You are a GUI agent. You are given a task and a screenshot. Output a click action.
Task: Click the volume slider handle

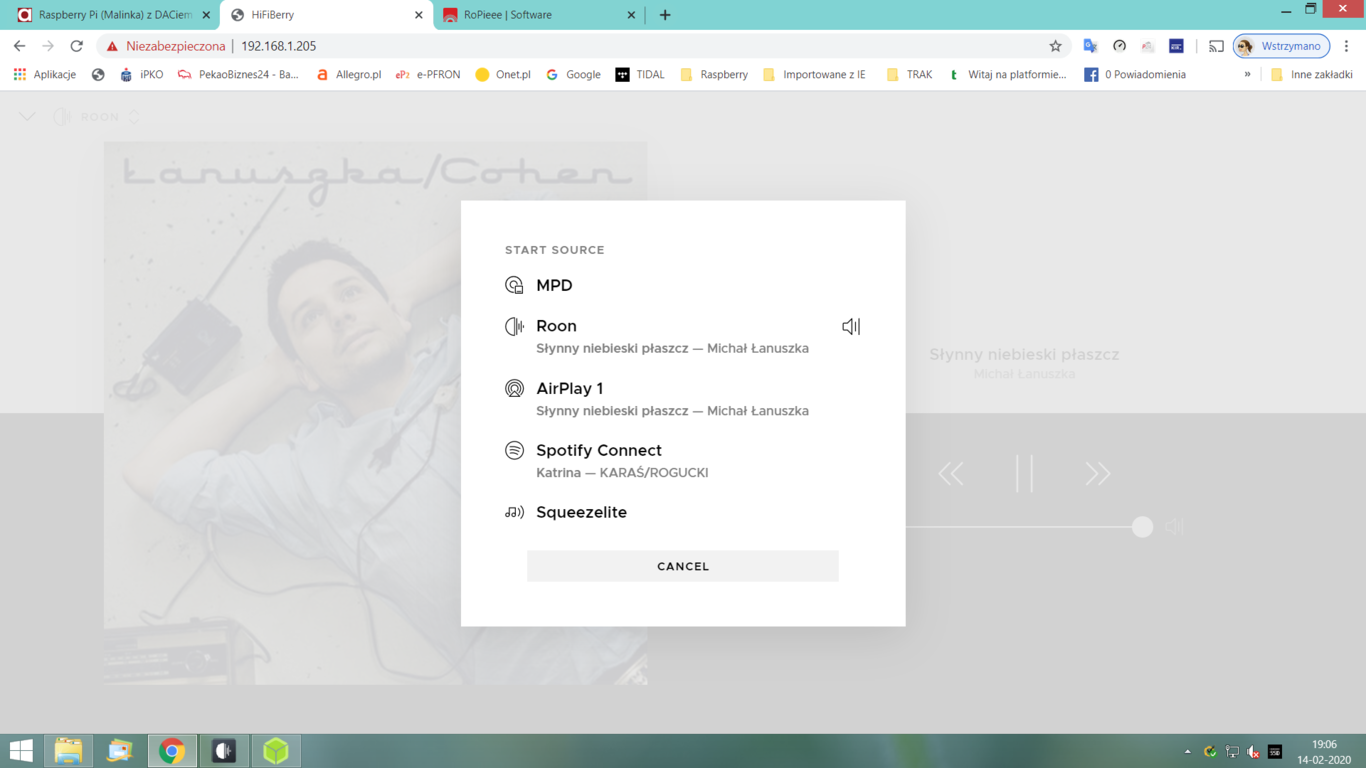pyautogui.click(x=1142, y=527)
